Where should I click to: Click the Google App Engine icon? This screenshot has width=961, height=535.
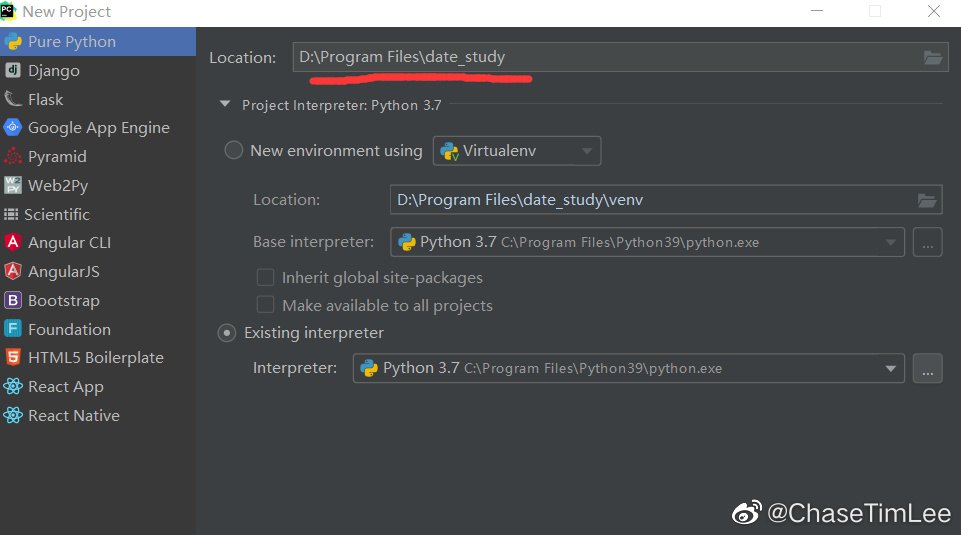click(x=13, y=127)
